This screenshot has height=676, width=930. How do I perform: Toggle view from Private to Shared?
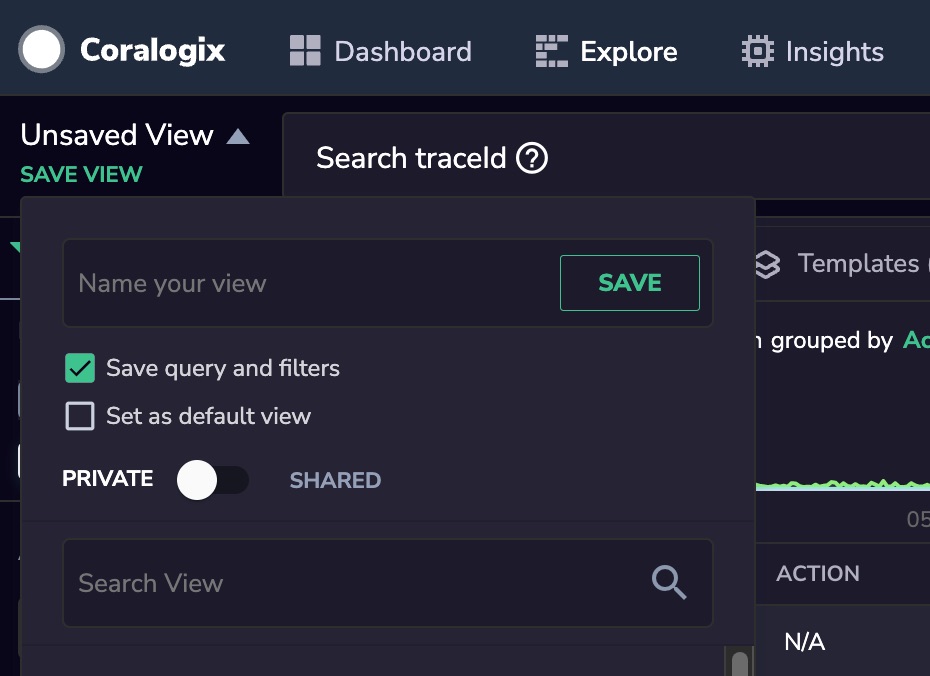point(212,480)
